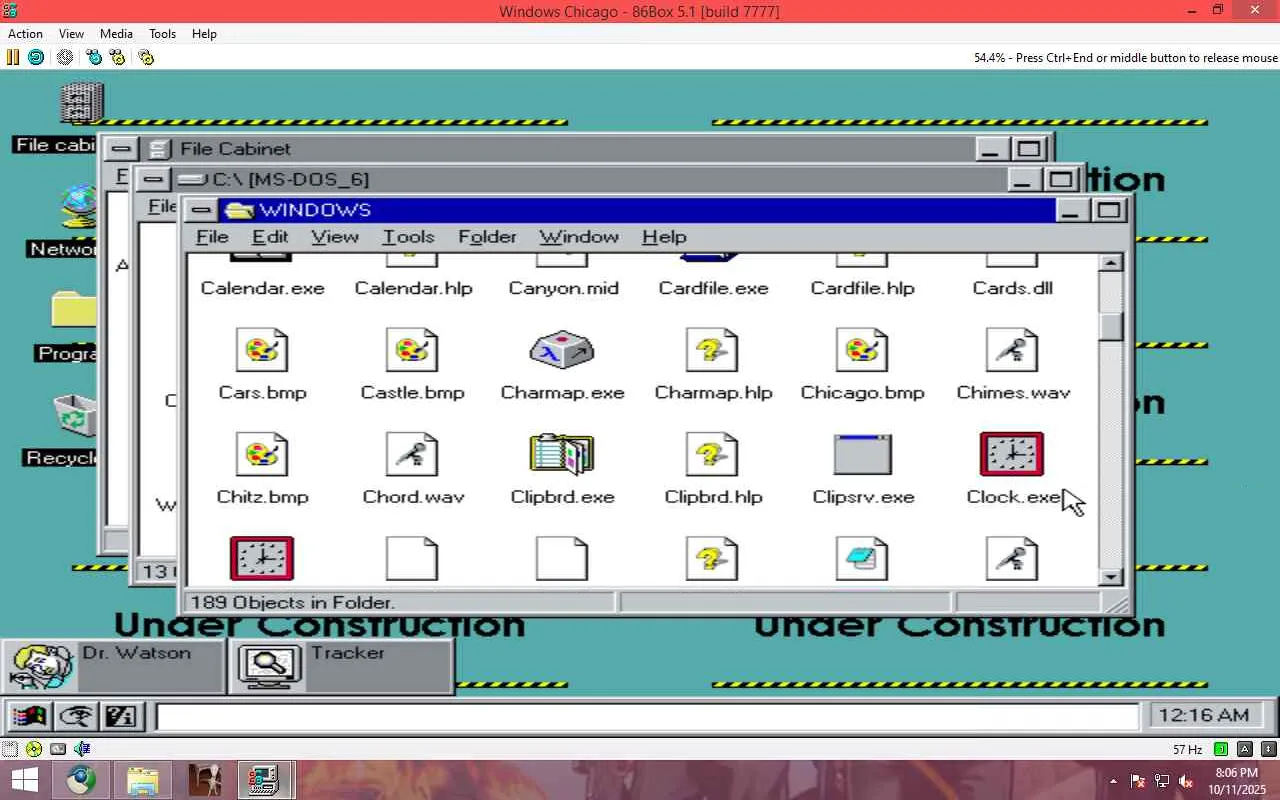The width and height of the screenshot is (1280, 800).
Task: Open the 86Box Media menu
Action: (x=116, y=33)
